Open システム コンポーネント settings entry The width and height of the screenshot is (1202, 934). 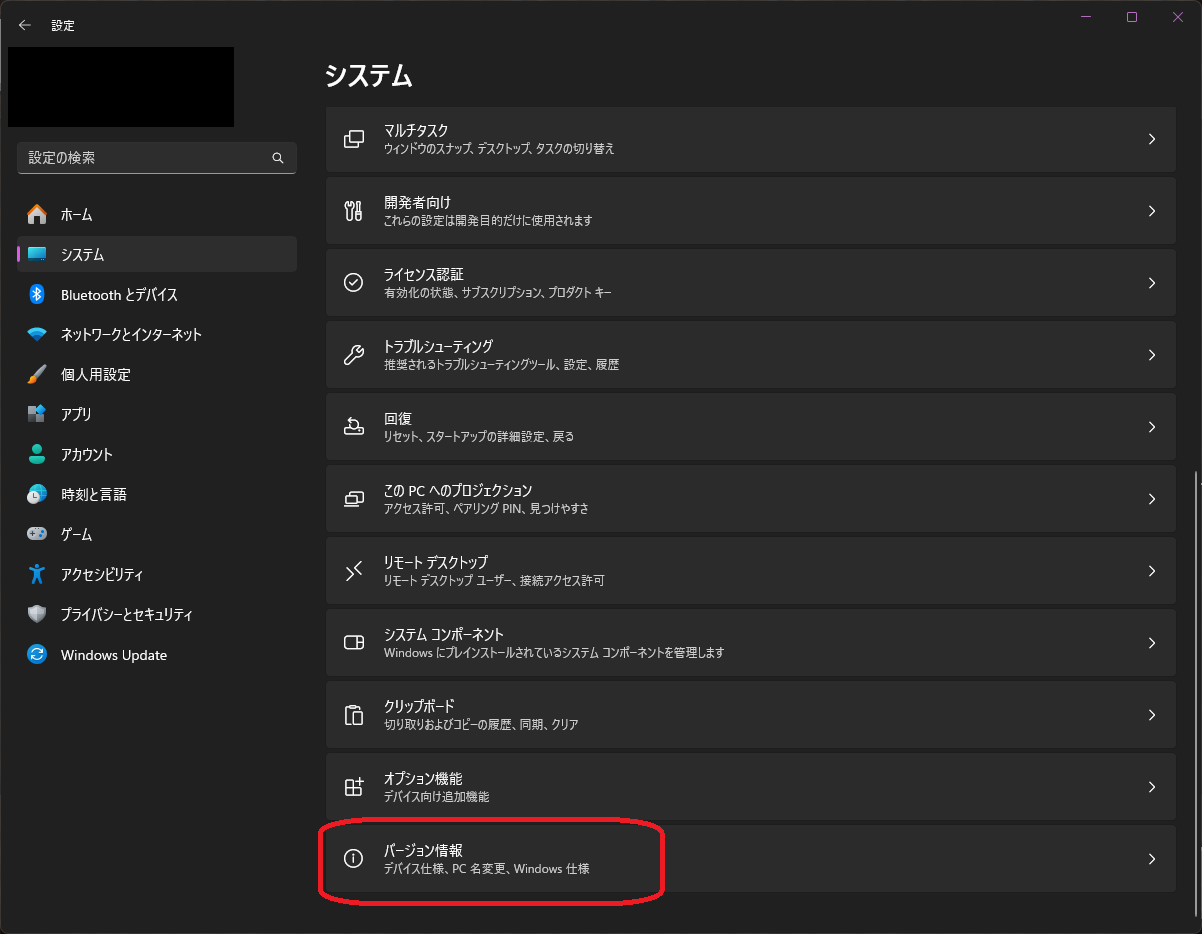(x=750, y=643)
